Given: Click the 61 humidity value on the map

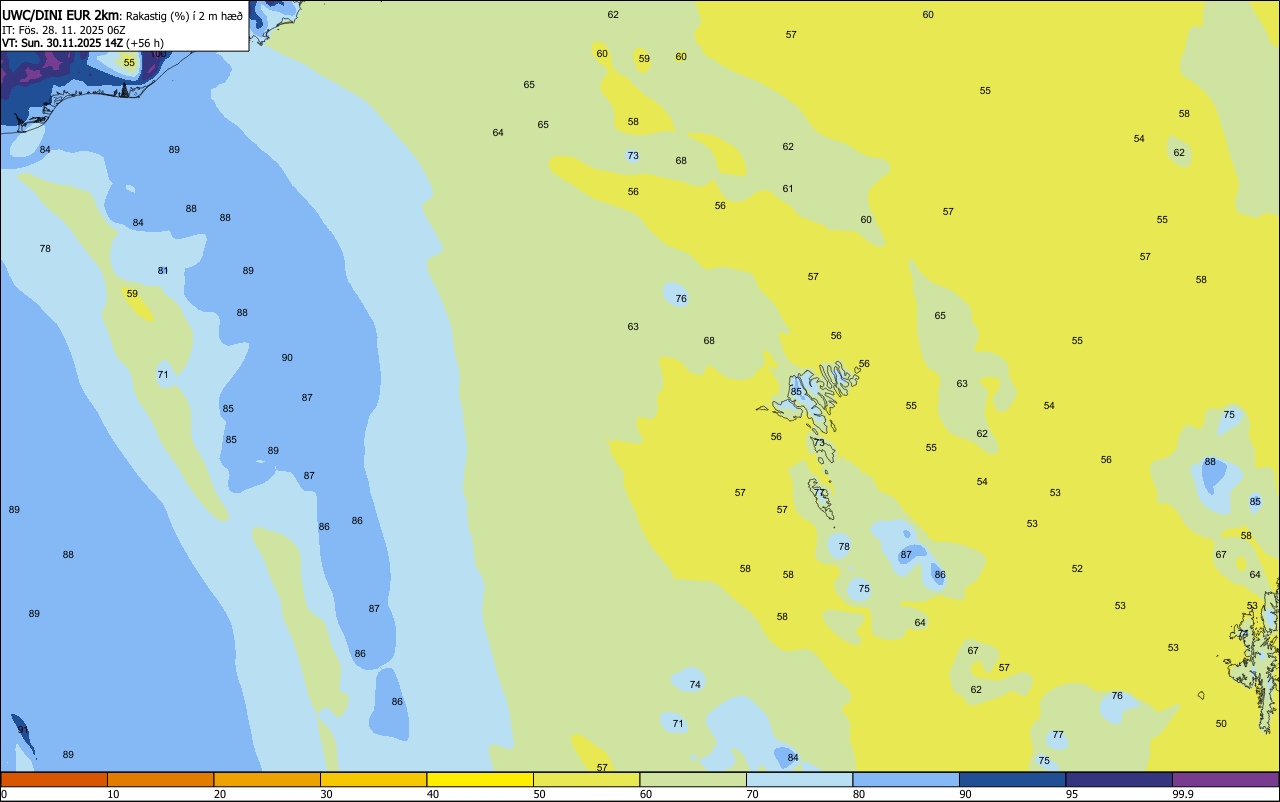Looking at the screenshot, I should [x=788, y=189].
